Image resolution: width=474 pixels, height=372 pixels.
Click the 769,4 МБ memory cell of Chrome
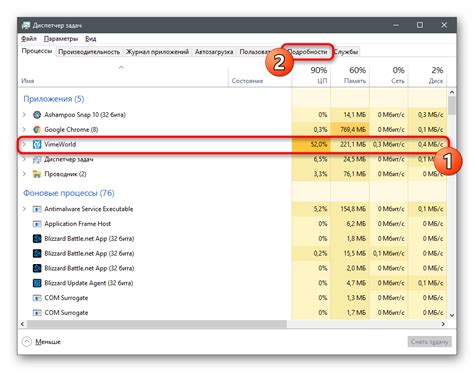point(350,129)
